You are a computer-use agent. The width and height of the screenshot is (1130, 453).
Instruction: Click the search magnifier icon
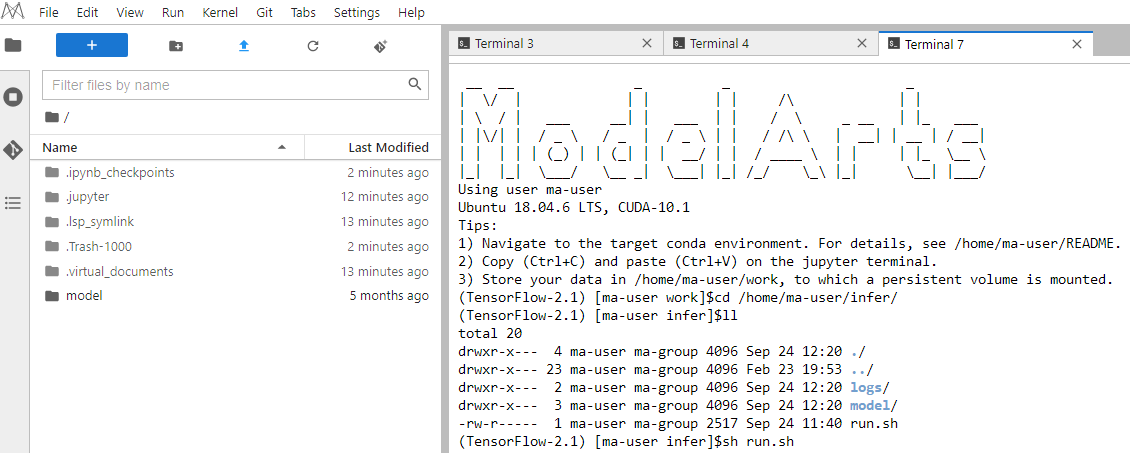point(414,84)
